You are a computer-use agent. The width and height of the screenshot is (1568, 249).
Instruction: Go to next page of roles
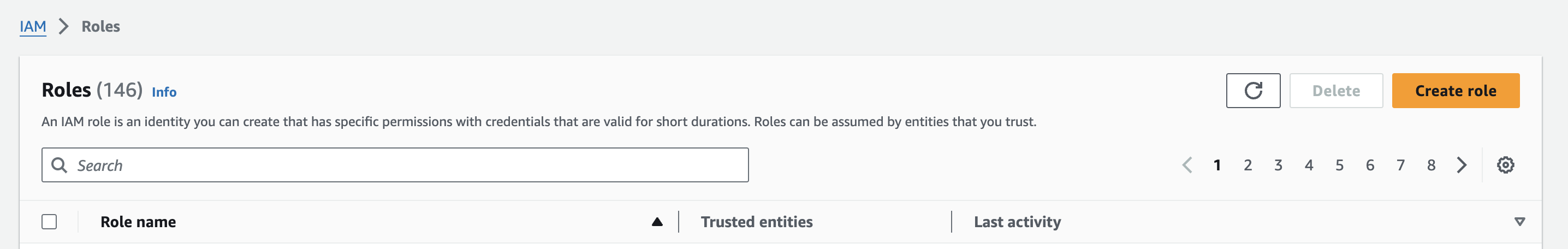click(x=1462, y=165)
